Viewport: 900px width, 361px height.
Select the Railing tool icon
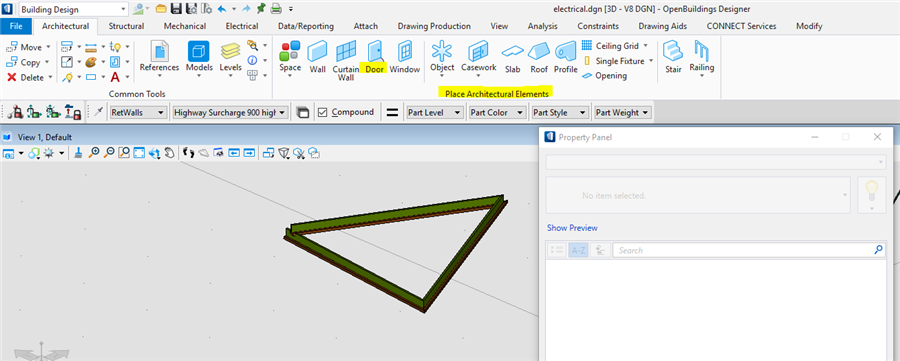click(x=701, y=52)
